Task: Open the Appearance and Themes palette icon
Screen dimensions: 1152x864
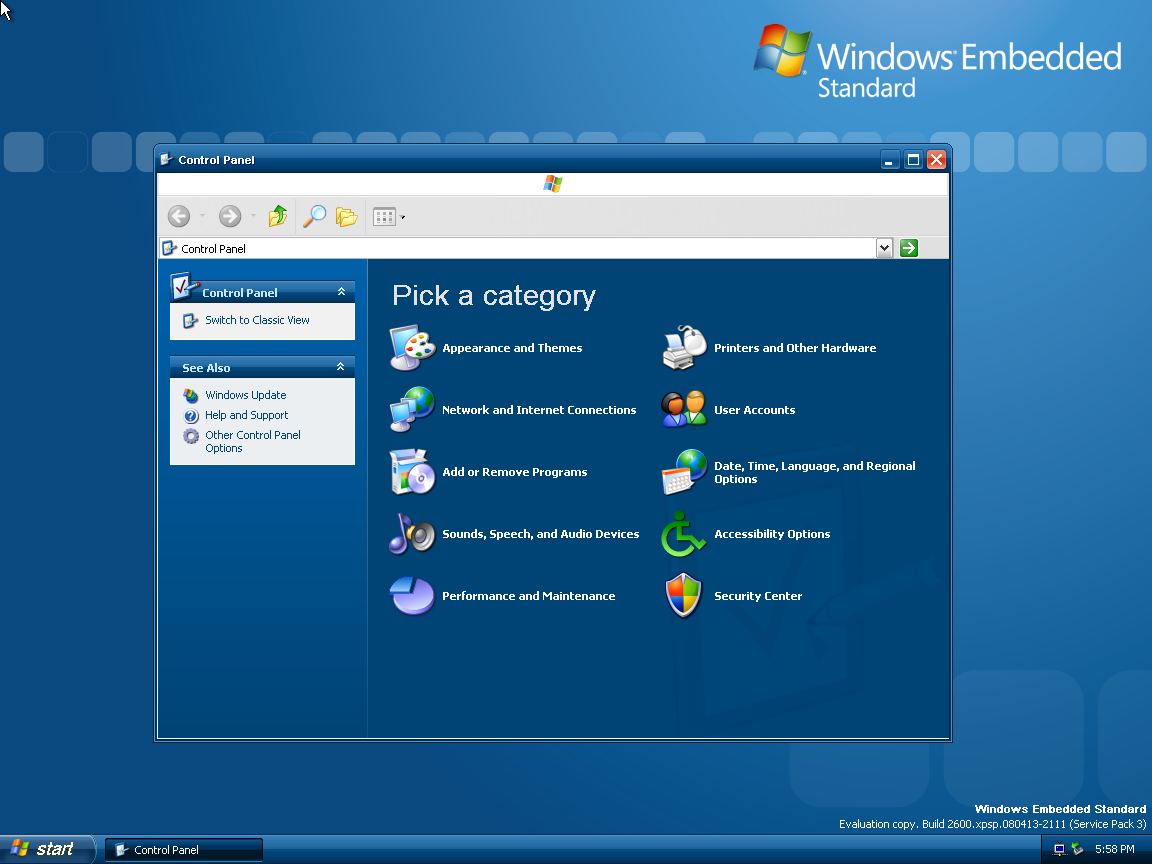Action: click(412, 348)
